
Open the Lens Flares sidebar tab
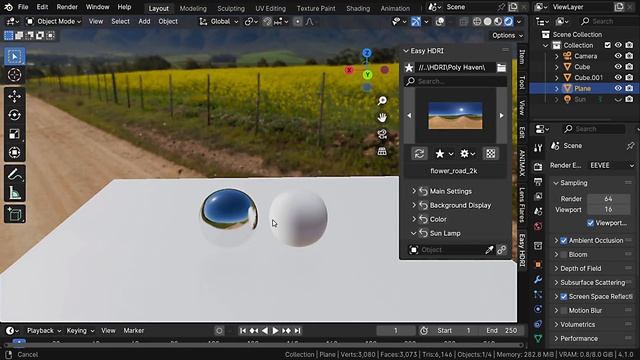[x=522, y=205]
